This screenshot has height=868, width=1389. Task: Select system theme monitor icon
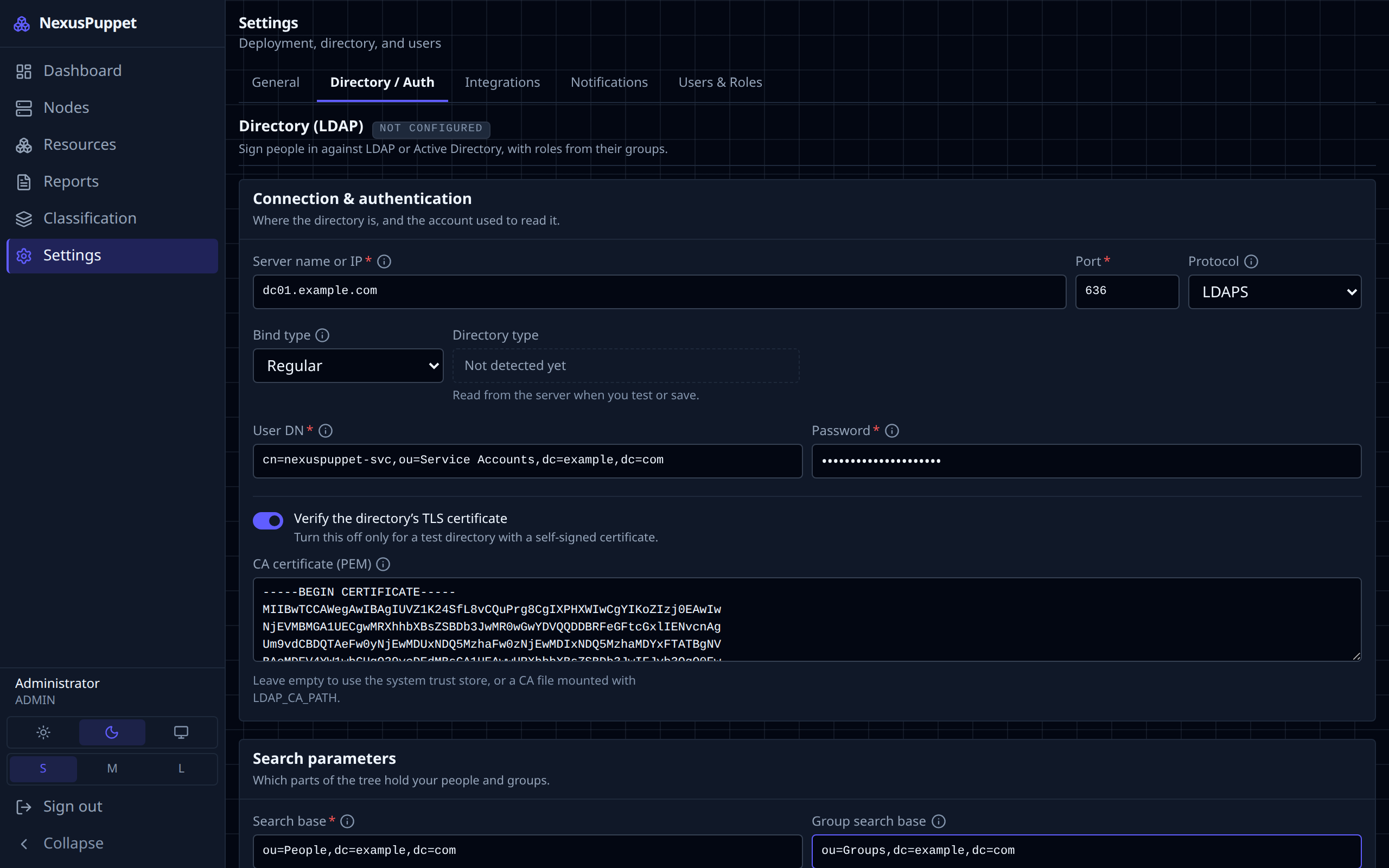(x=181, y=732)
